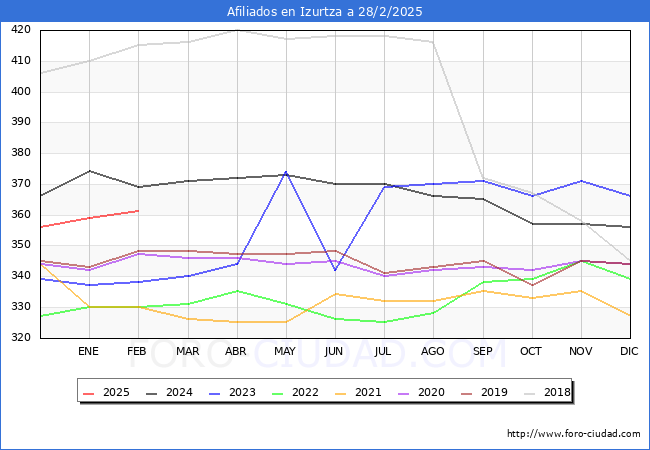The height and width of the screenshot is (450, 650).
Task: Click the NOV month axis label
Action: pyautogui.click(x=580, y=351)
